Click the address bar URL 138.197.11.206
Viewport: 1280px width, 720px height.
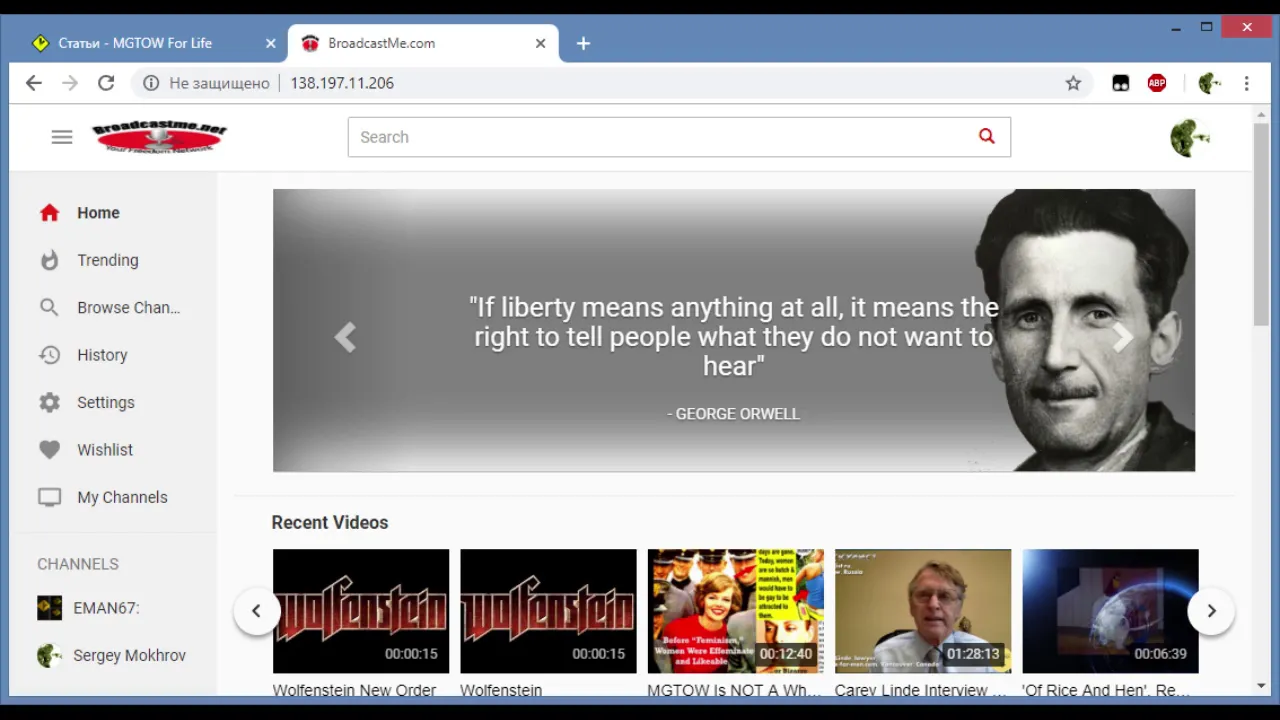point(342,83)
